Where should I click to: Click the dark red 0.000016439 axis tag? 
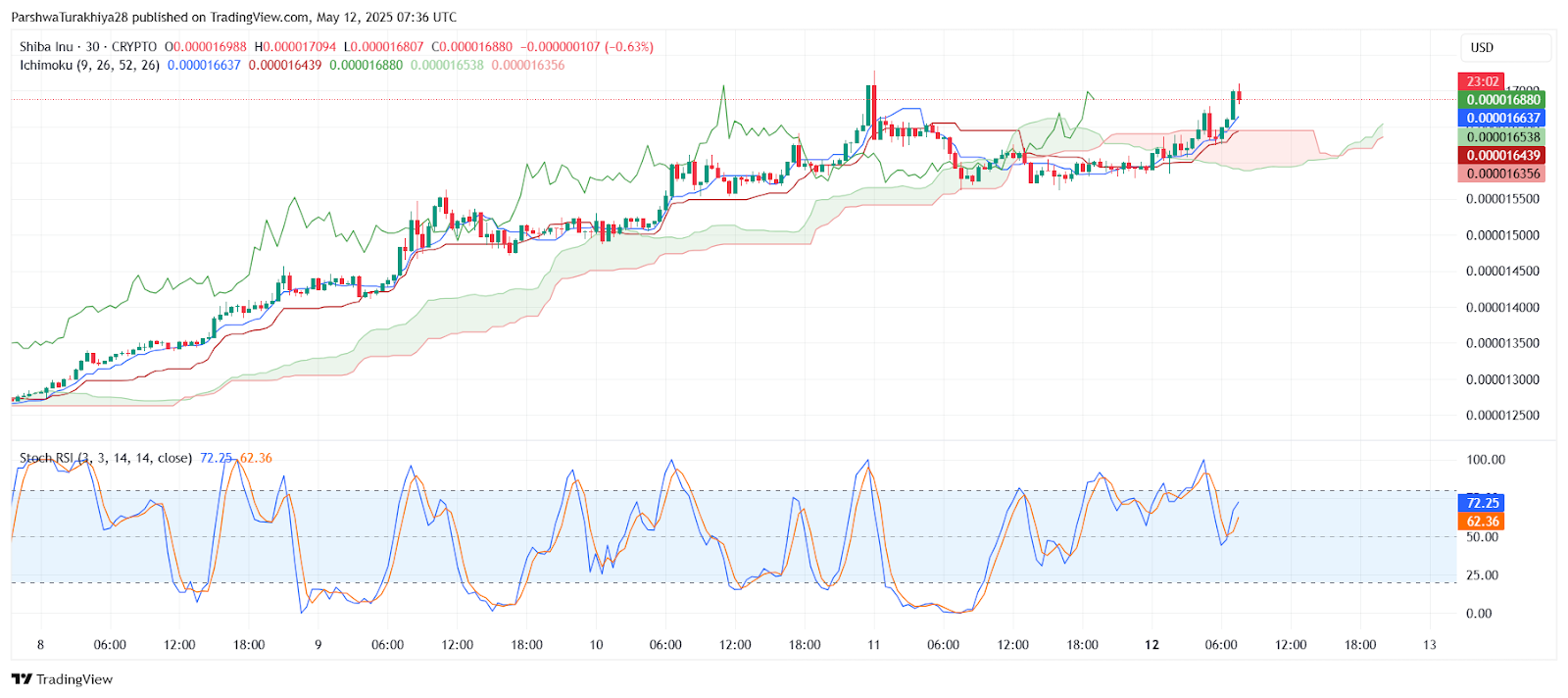point(1502,155)
